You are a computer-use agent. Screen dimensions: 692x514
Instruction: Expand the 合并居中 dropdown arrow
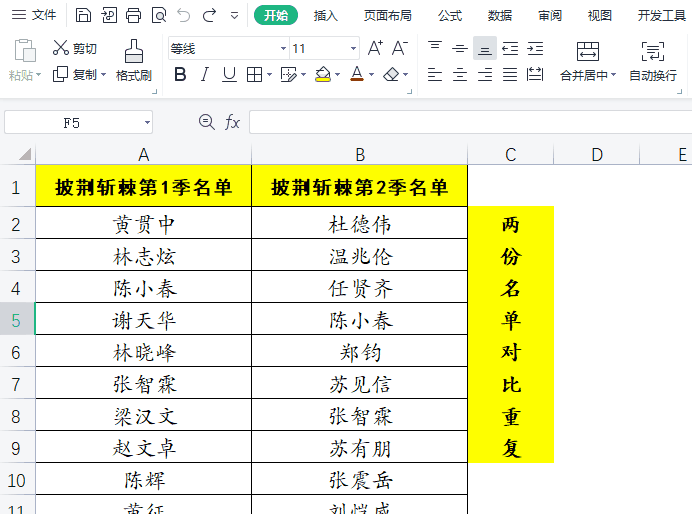(x=613, y=75)
